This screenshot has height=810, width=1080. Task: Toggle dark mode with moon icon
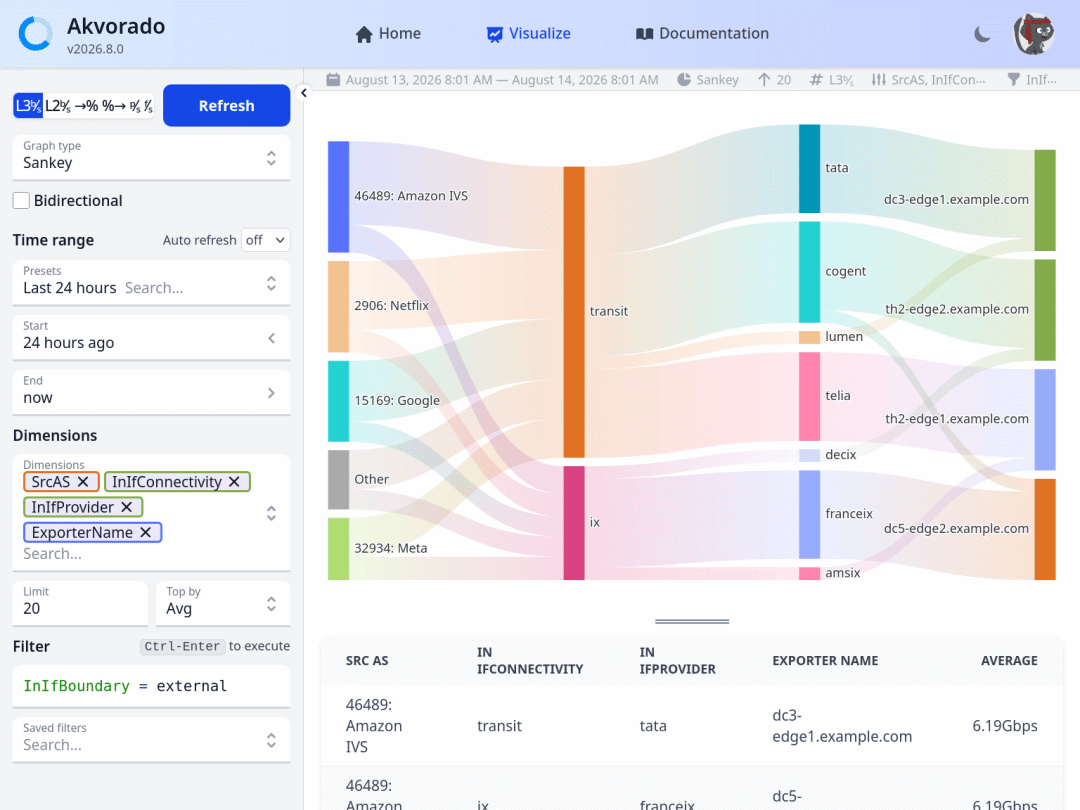click(982, 34)
